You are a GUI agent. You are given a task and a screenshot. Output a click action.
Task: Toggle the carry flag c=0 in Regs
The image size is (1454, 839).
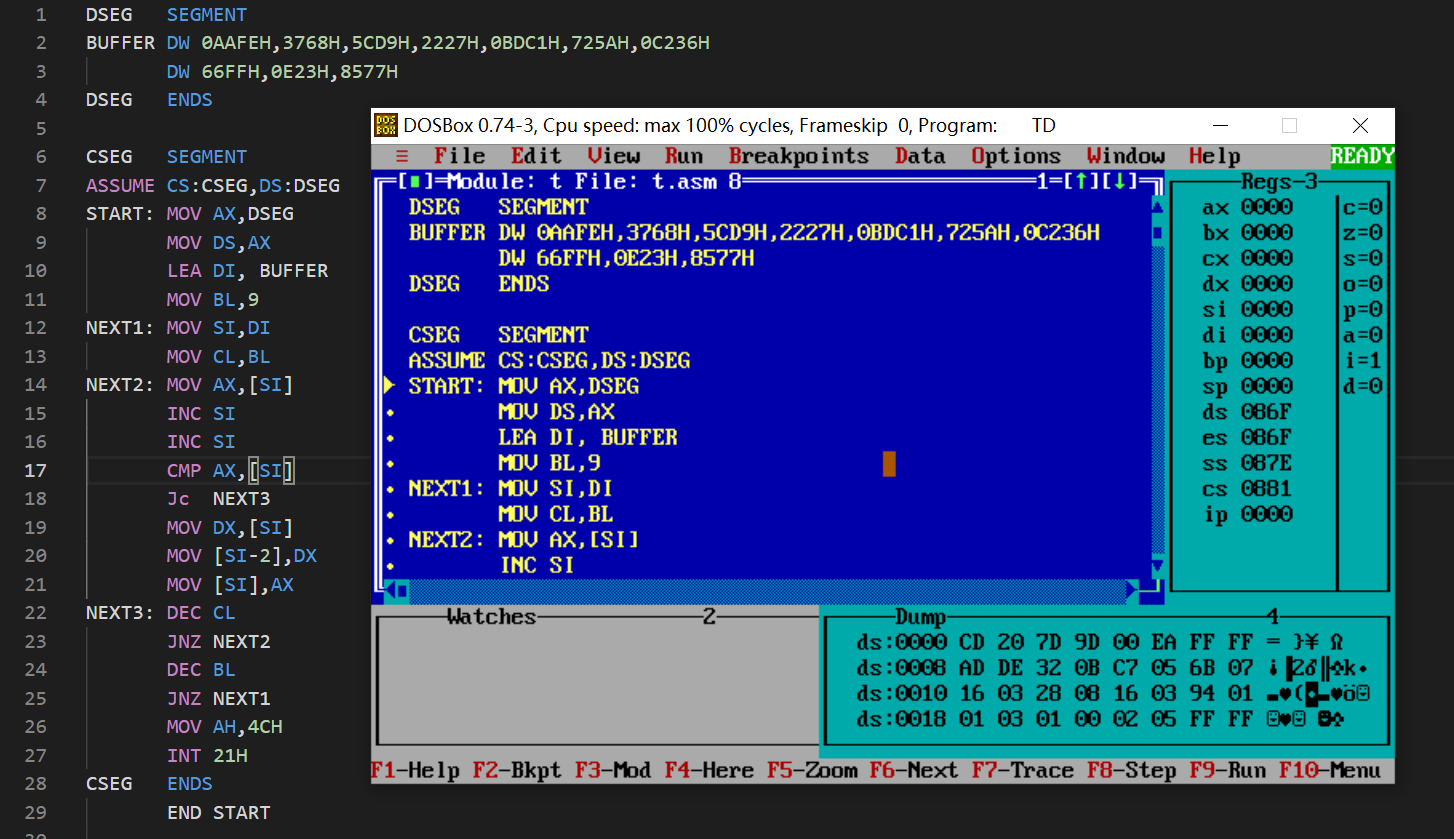tap(1363, 207)
